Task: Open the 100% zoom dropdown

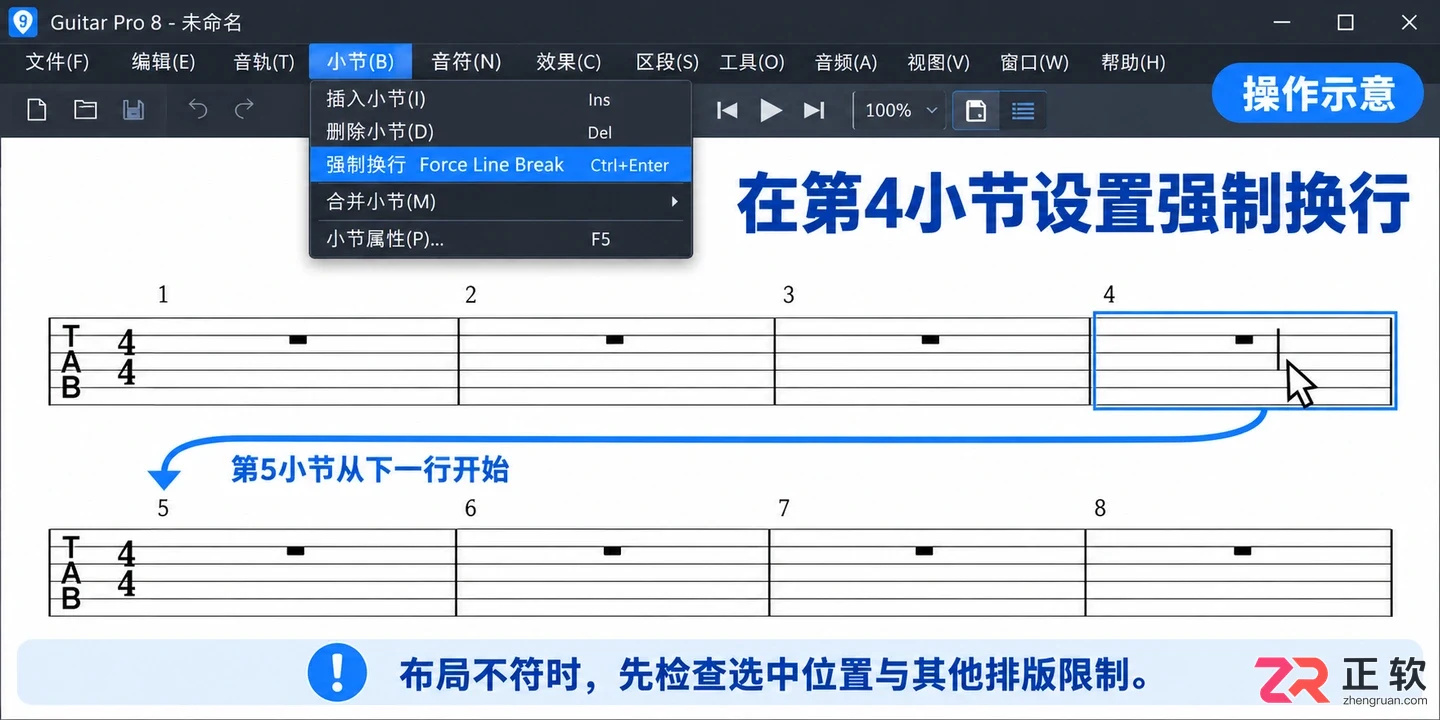Action: click(x=901, y=110)
